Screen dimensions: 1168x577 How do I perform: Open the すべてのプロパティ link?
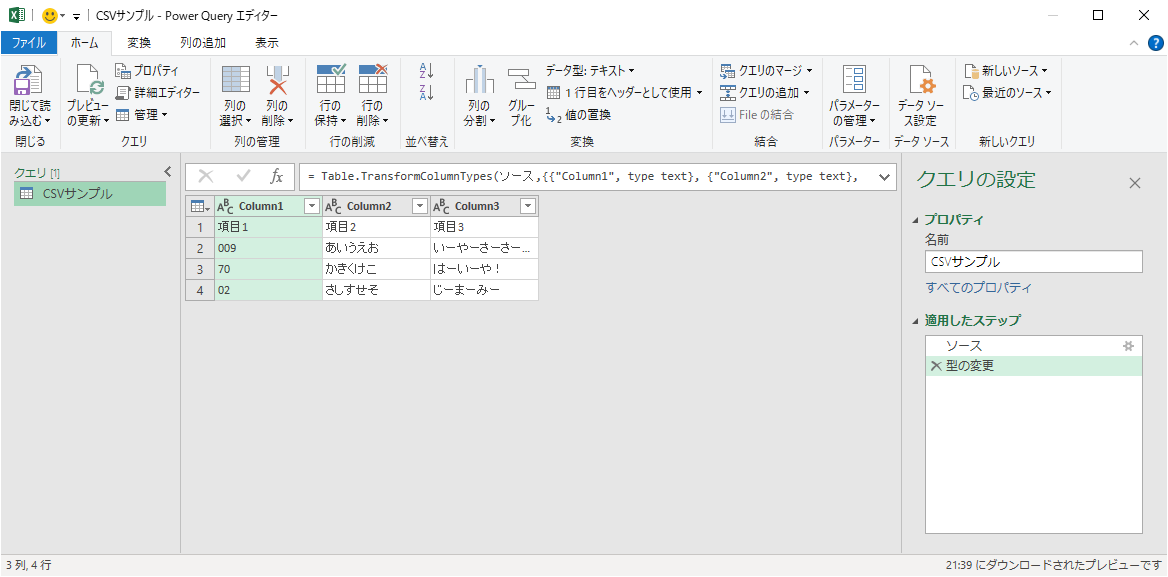979,288
